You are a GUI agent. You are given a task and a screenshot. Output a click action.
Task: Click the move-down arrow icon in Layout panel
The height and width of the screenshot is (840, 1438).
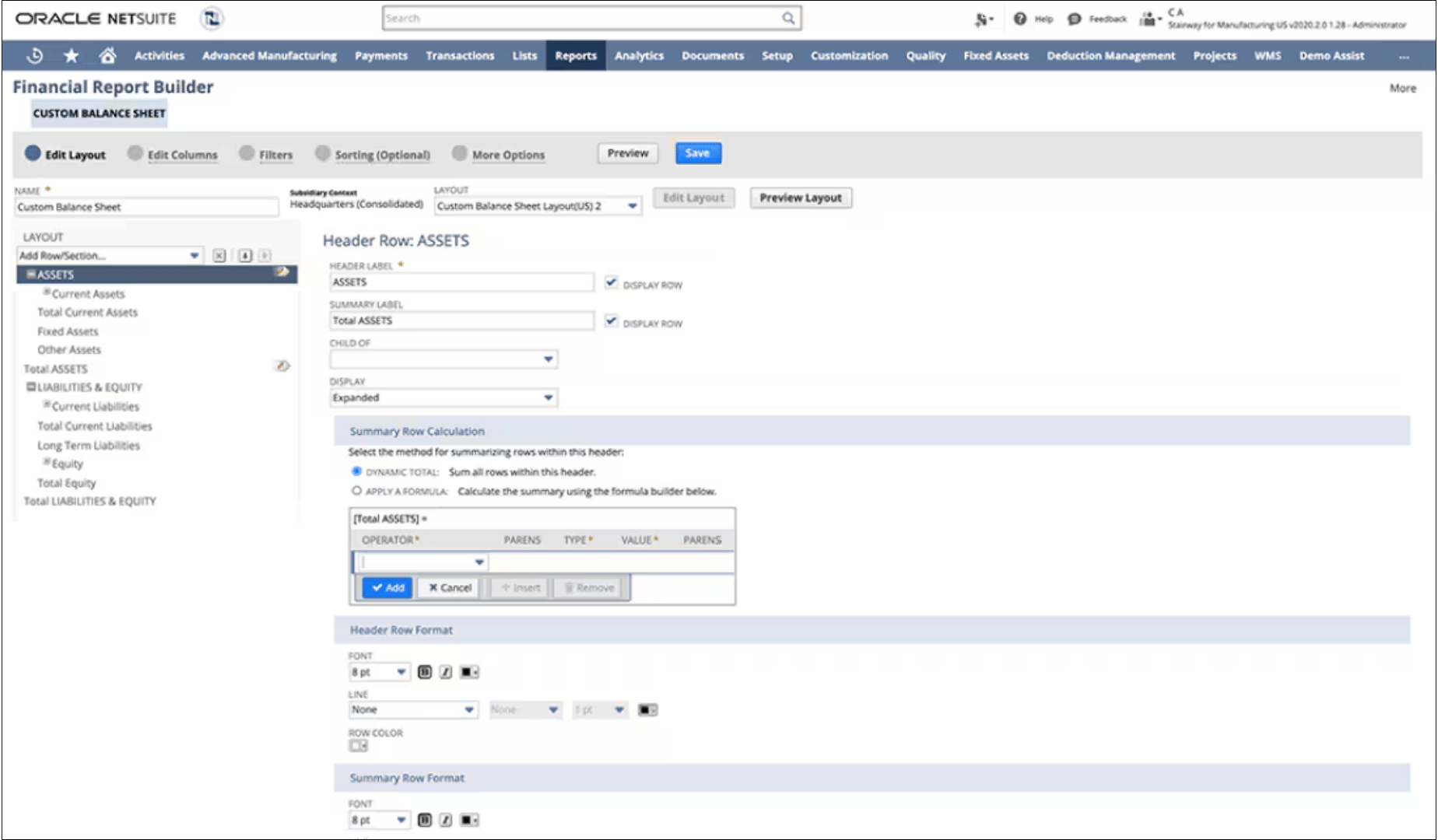tap(244, 255)
